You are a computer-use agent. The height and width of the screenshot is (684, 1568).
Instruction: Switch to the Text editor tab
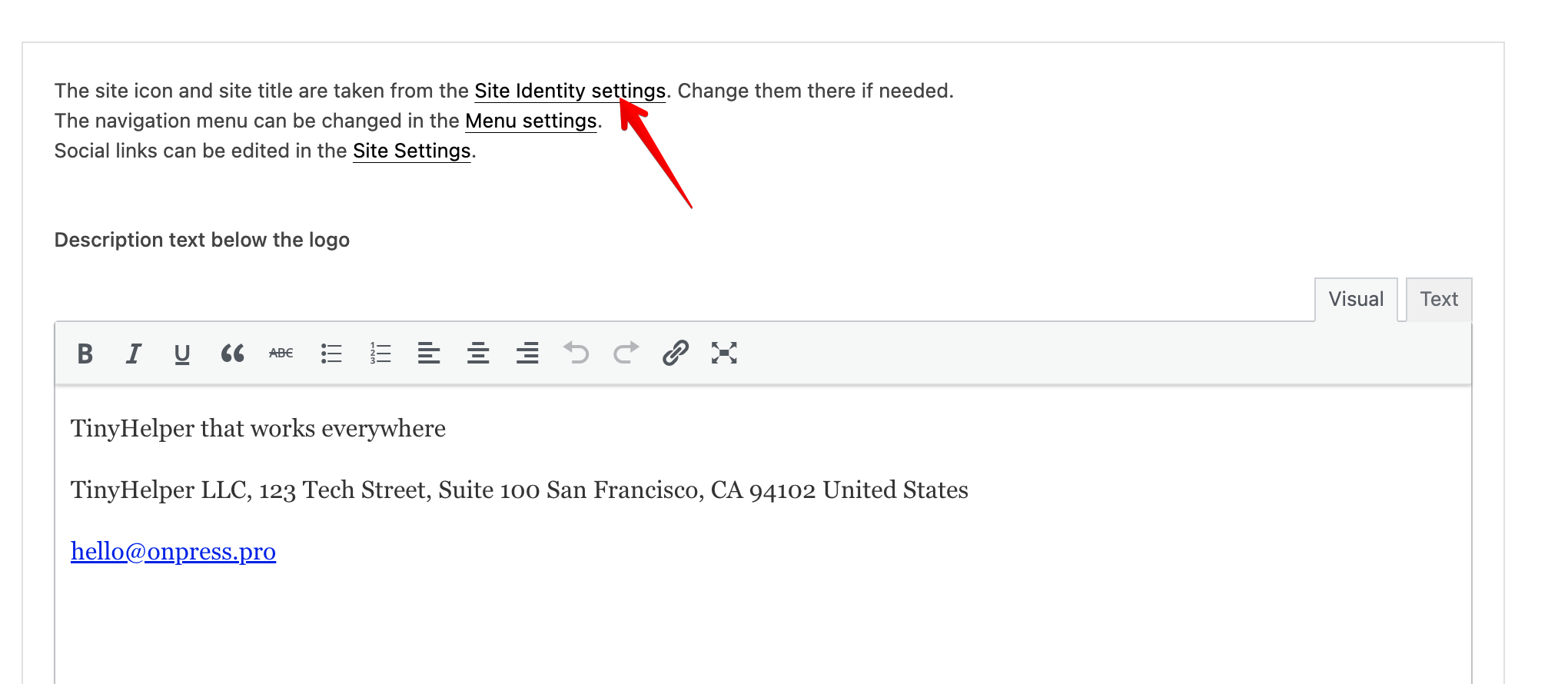pyautogui.click(x=1439, y=300)
